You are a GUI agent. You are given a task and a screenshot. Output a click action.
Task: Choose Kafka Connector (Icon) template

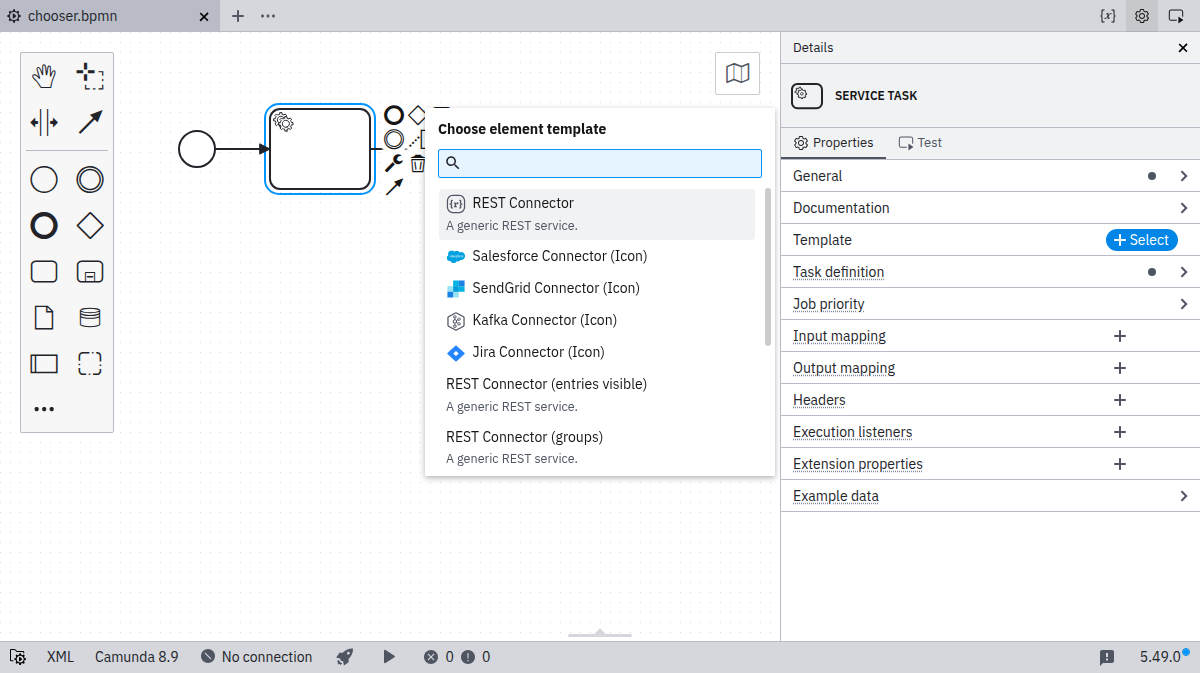click(x=597, y=320)
